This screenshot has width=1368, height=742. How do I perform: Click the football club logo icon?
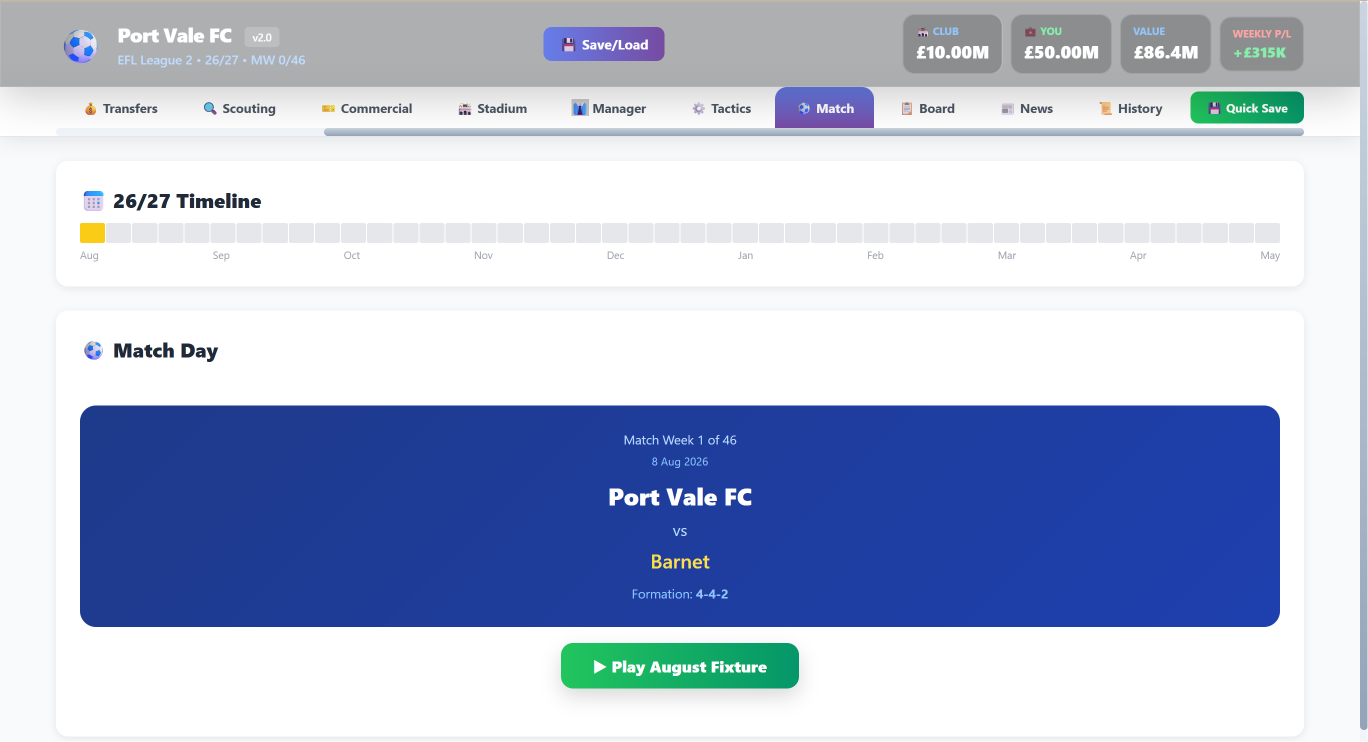pyautogui.click(x=80, y=46)
